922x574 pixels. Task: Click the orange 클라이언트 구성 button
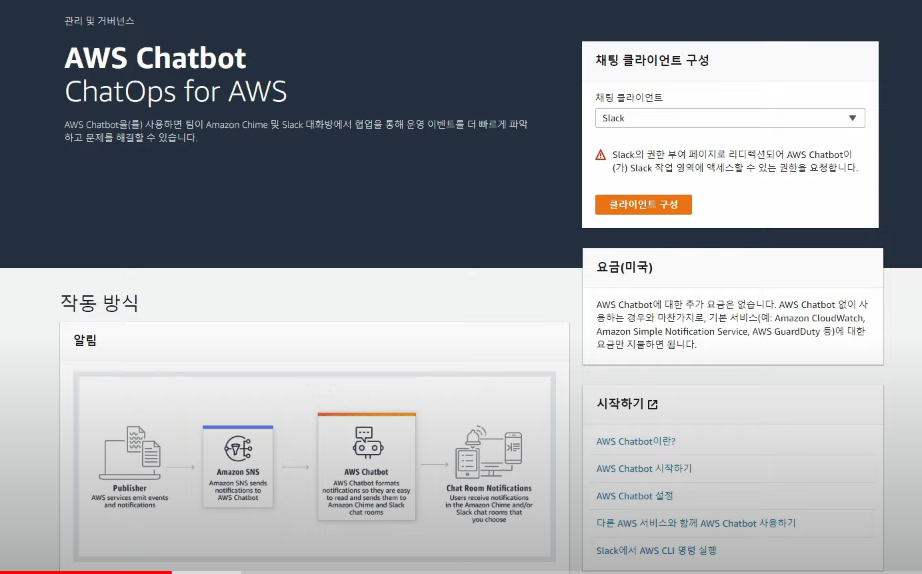coord(643,205)
